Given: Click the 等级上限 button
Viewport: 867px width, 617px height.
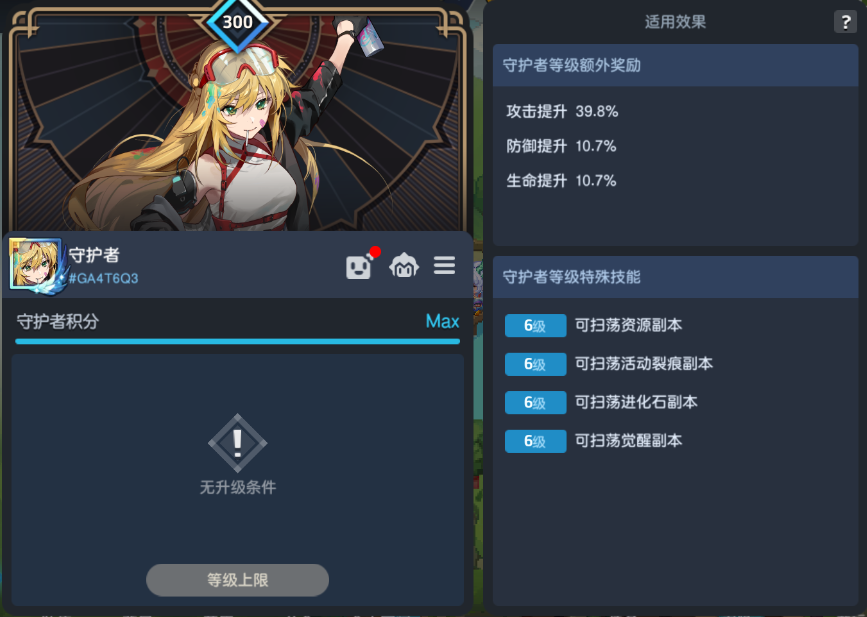Looking at the screenshot, I should (237, 580).
